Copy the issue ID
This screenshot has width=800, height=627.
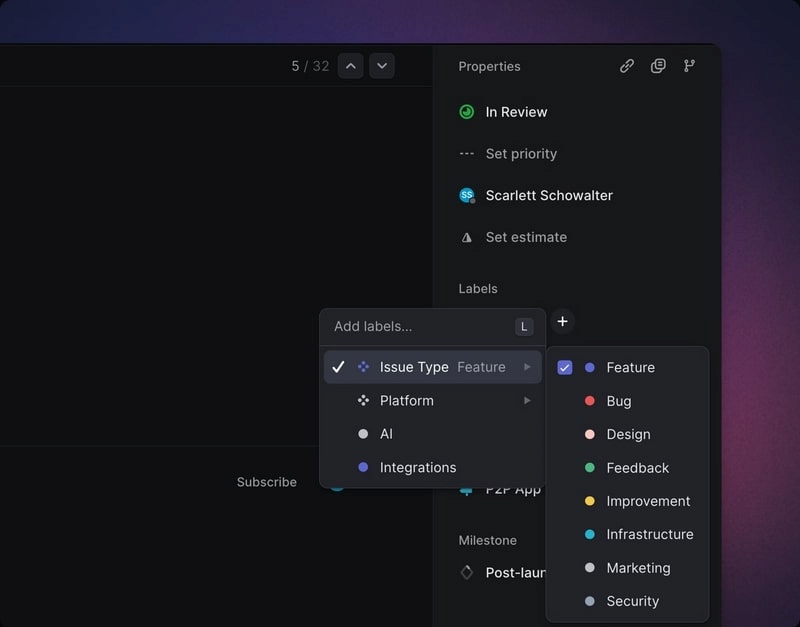(x=658, y=66)
